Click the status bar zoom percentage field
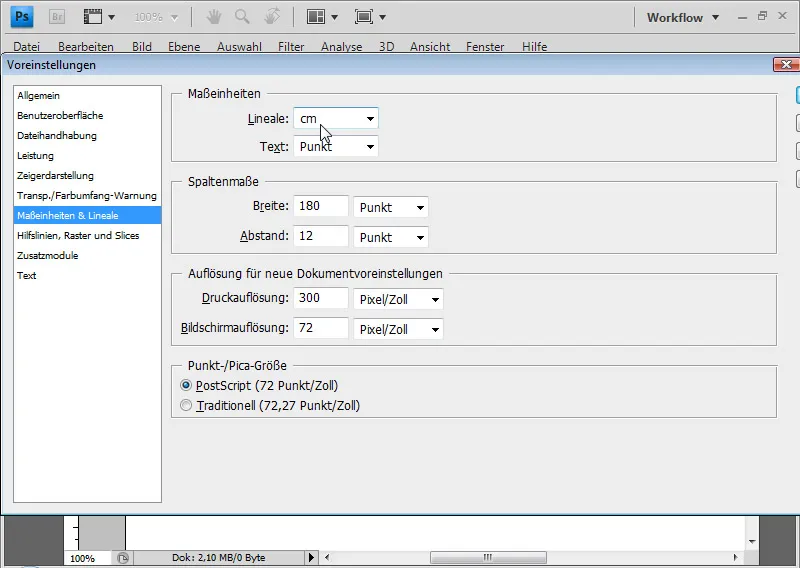 (x=89, y=558)
